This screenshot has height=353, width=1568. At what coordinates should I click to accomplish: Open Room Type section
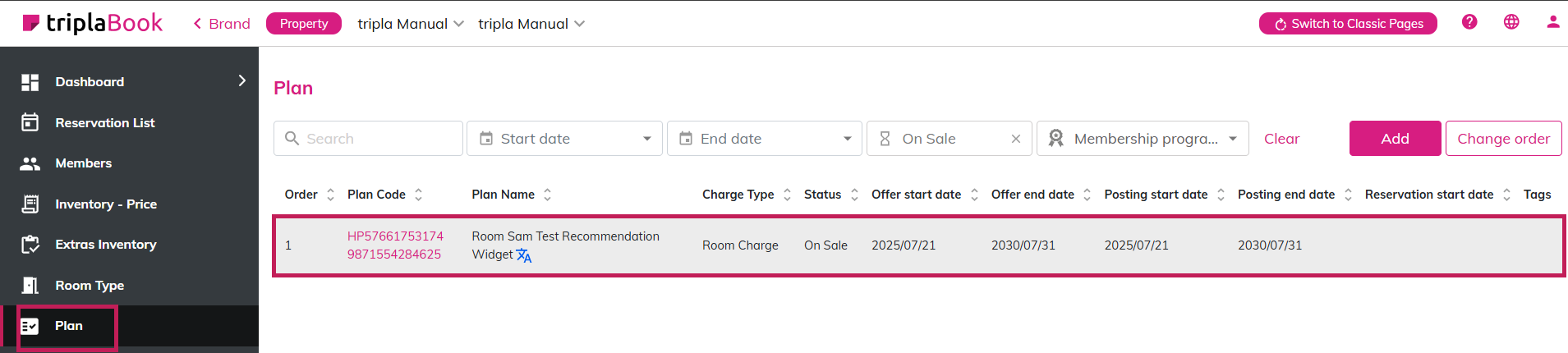[90, 285]
